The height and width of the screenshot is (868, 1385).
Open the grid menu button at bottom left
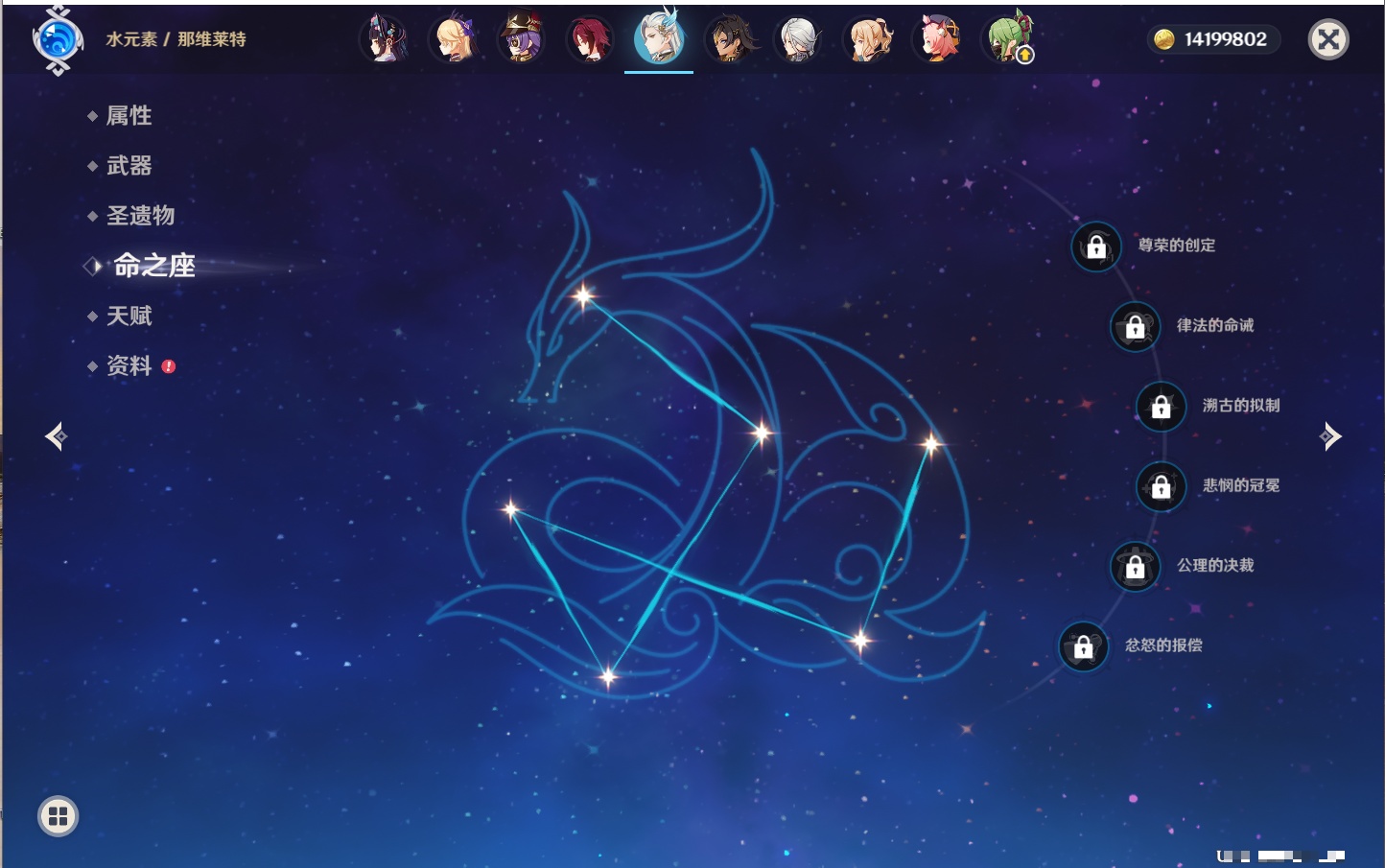[x=58, y=816]
